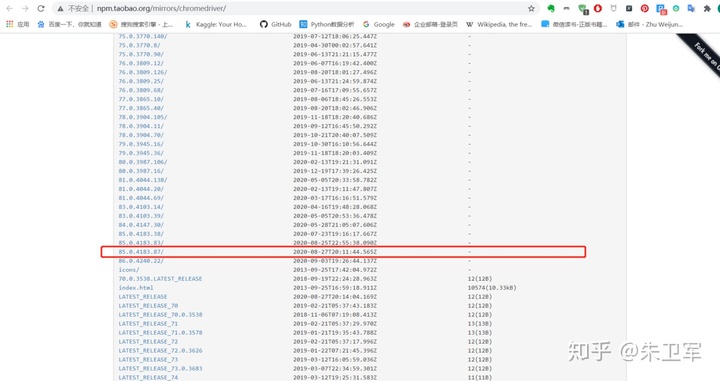Open the GitHub bookmark
Image resolution: width=720 pixels, height=381 pixels.
276,24
